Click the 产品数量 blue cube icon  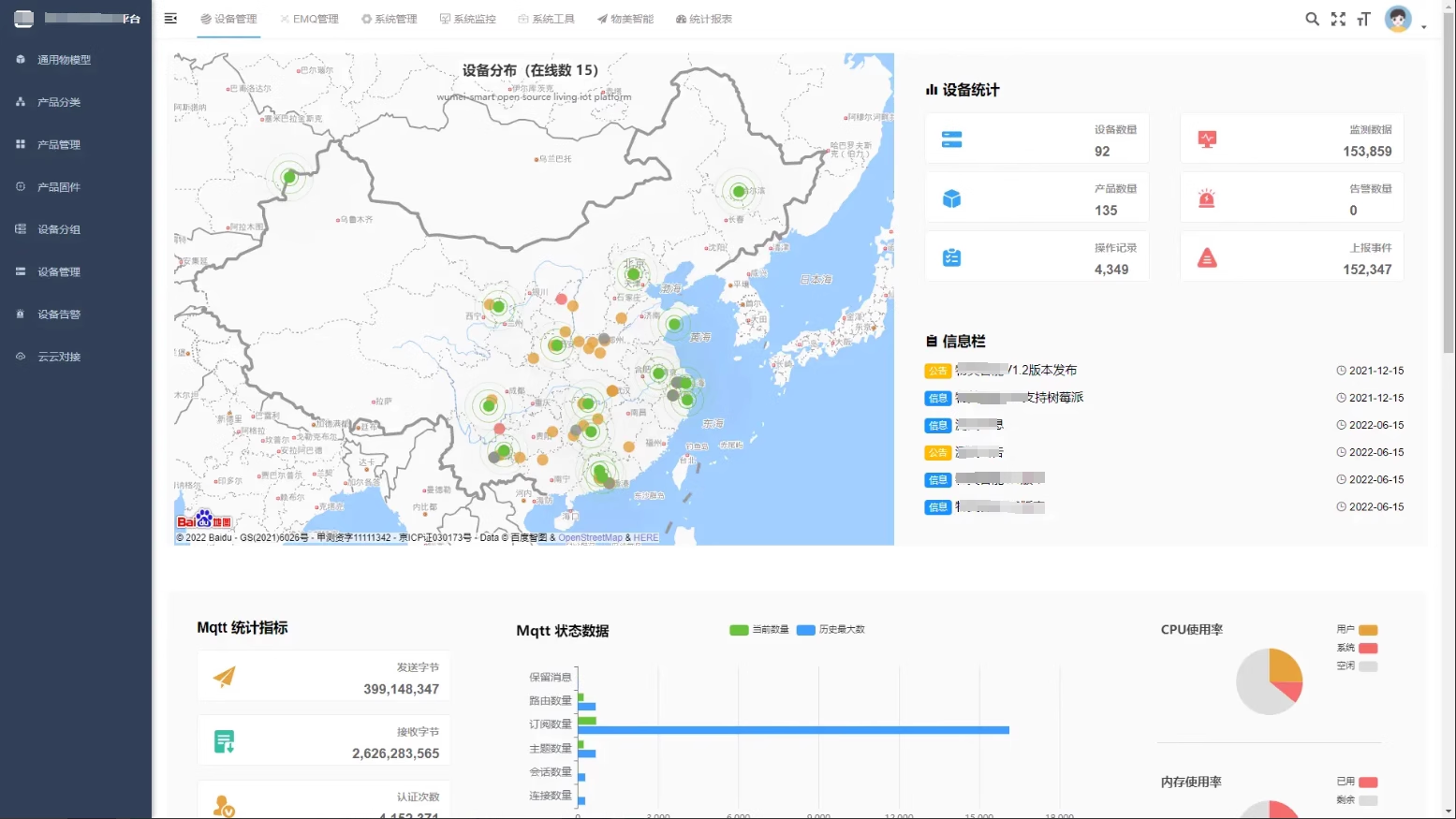coord(951,198)
